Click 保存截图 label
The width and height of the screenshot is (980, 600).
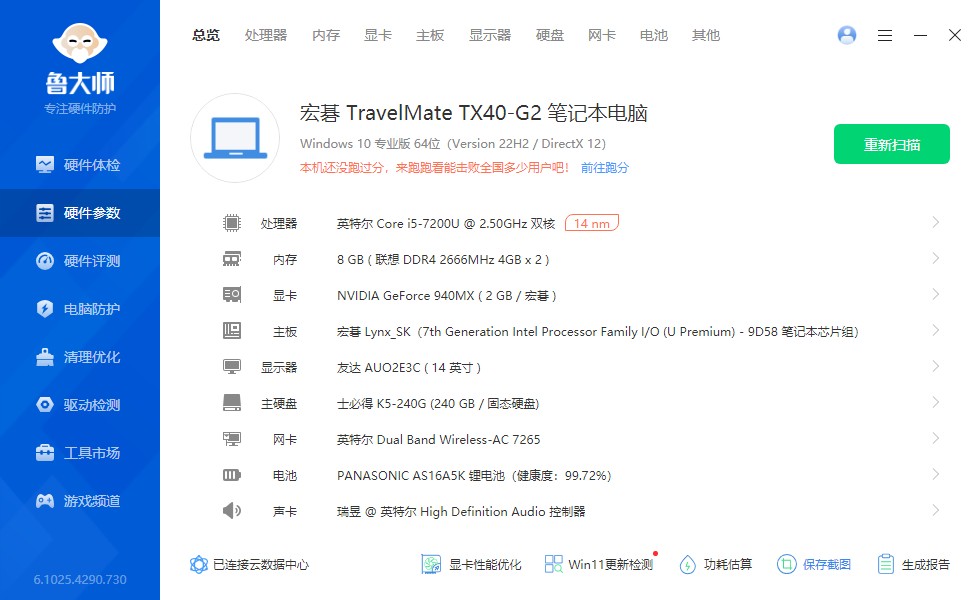point(827,564)
